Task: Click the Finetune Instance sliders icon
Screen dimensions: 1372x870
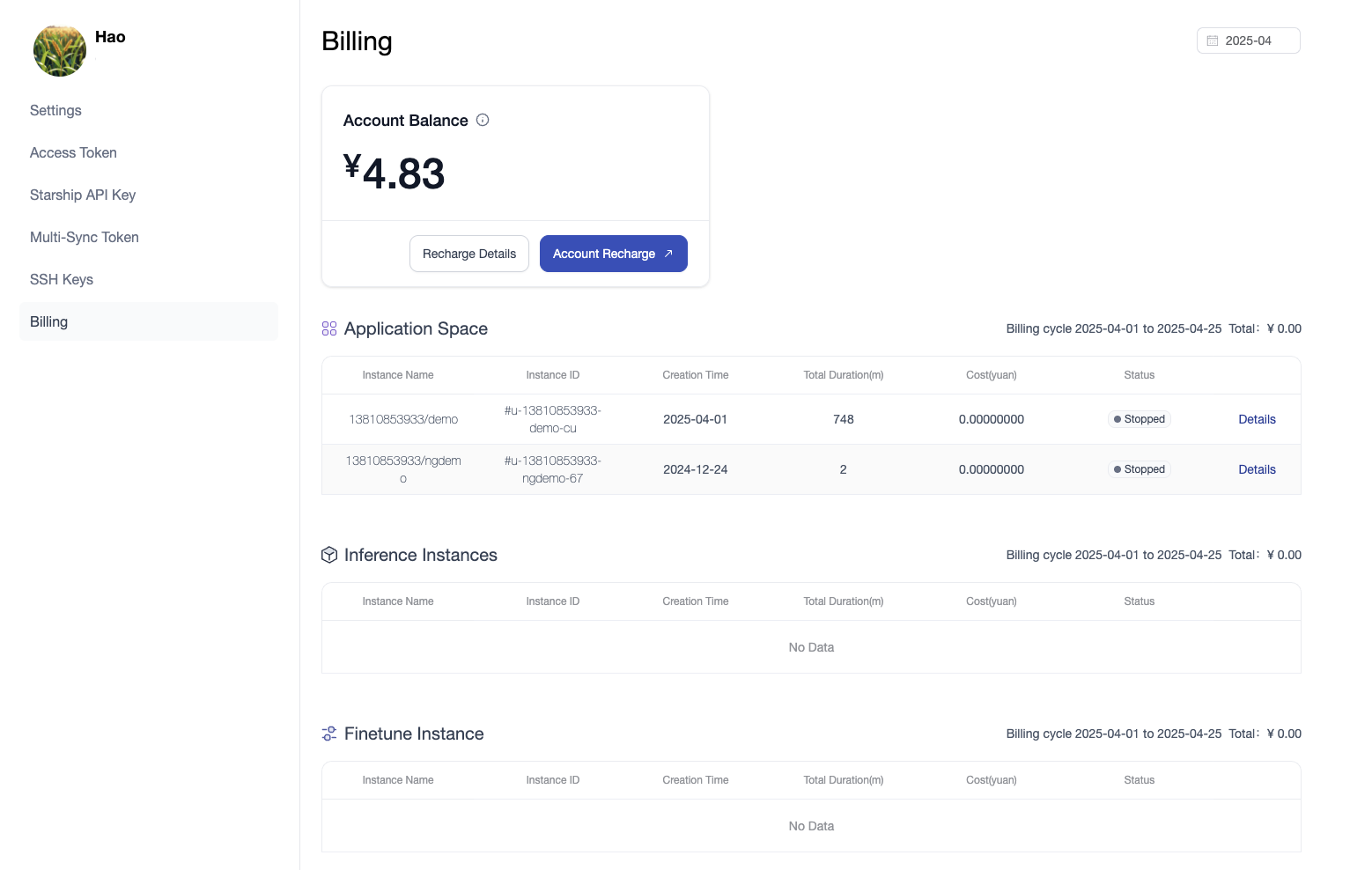Action: 329,734
